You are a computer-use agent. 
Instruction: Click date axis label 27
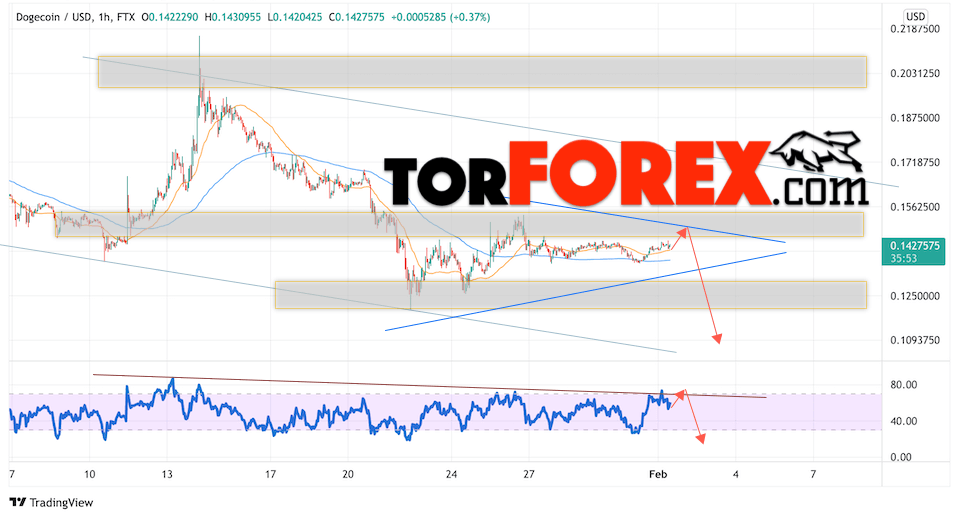click(529, 474)
